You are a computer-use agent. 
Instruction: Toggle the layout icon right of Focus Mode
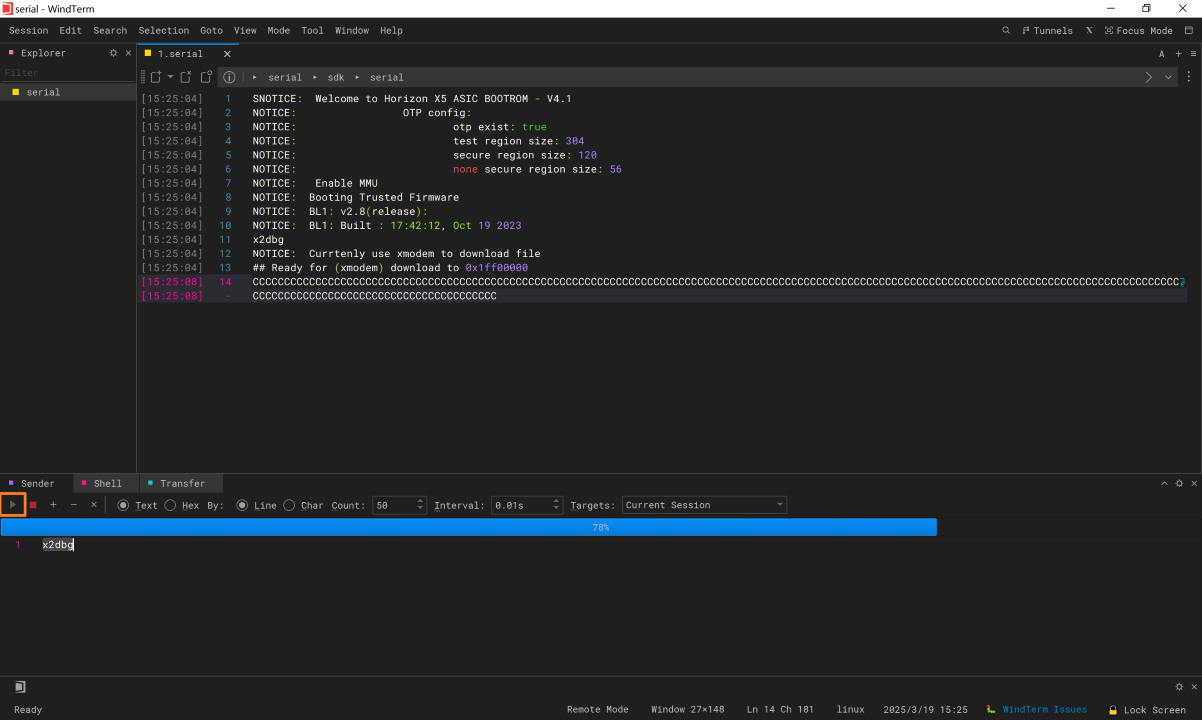[x=1189, y=31]
